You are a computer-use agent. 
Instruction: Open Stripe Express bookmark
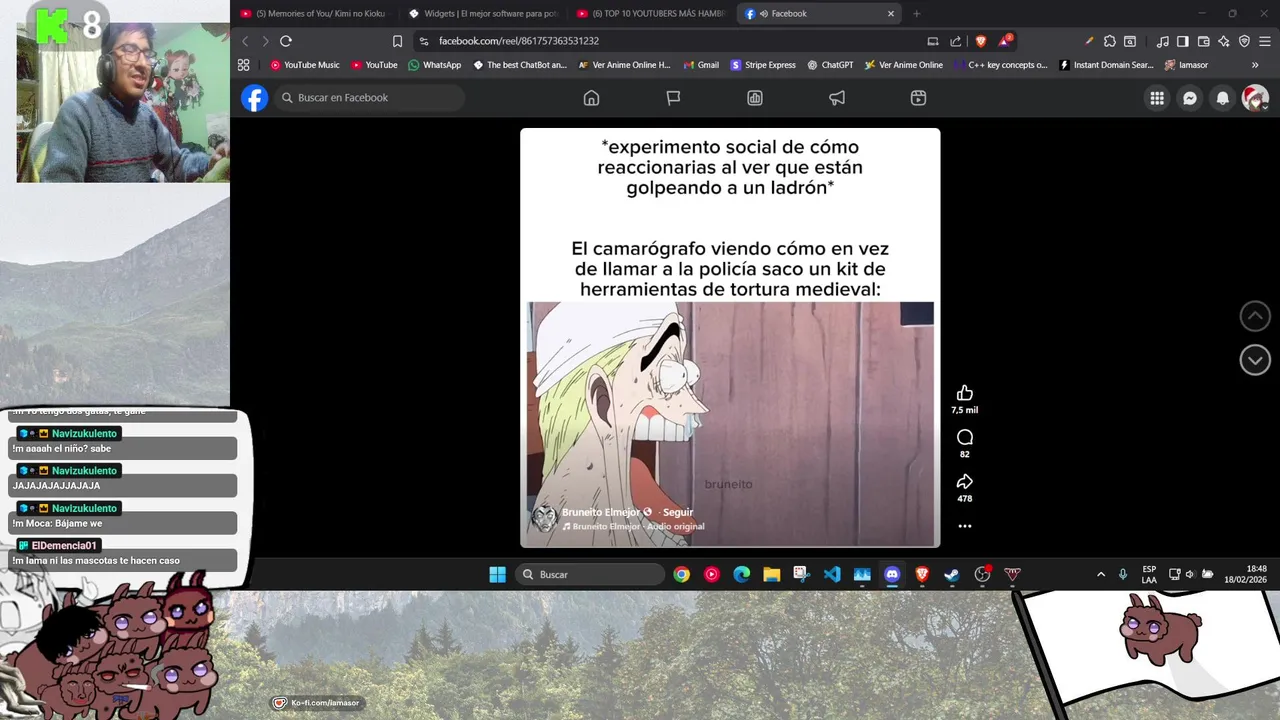click(x=763, y=65)
